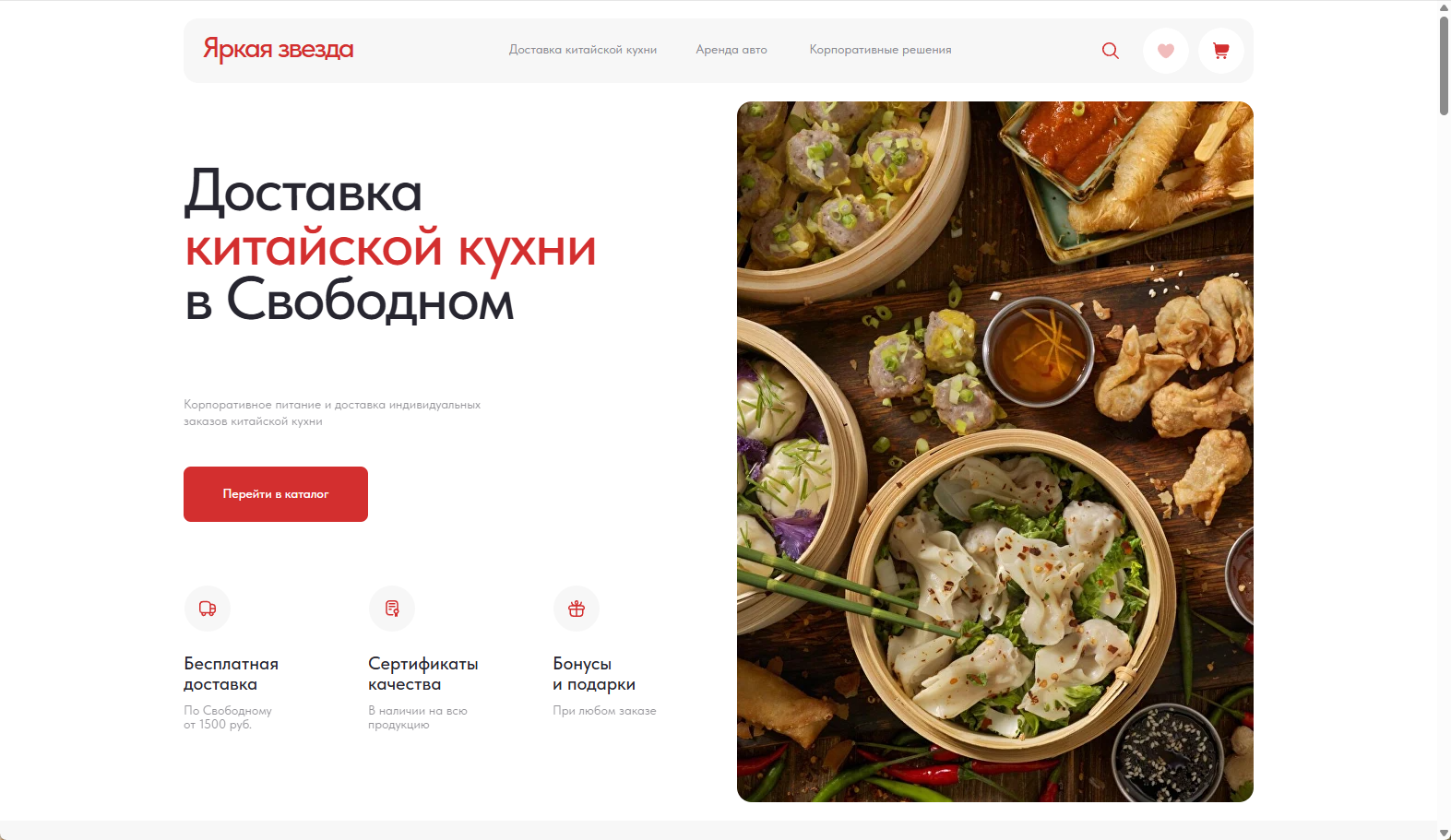The image size is (1451, 840).
Task: Click the Бонусы и подарки heading
Action: pos(594,674)
